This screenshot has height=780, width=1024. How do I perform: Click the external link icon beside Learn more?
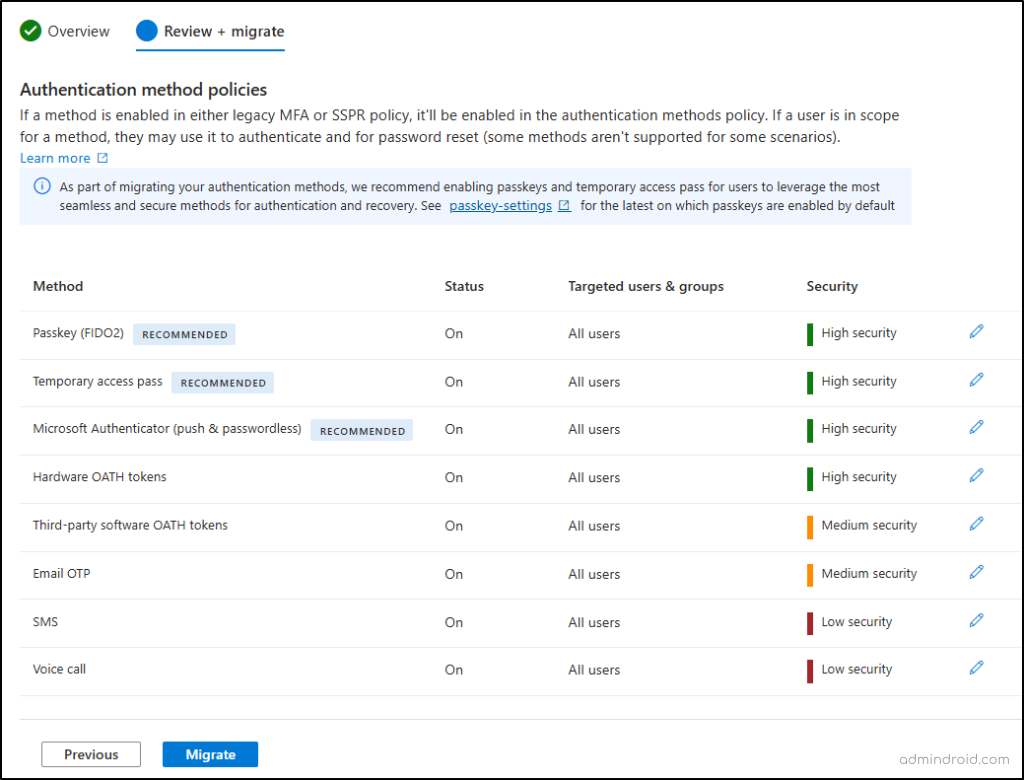click(x=103, y=158)
